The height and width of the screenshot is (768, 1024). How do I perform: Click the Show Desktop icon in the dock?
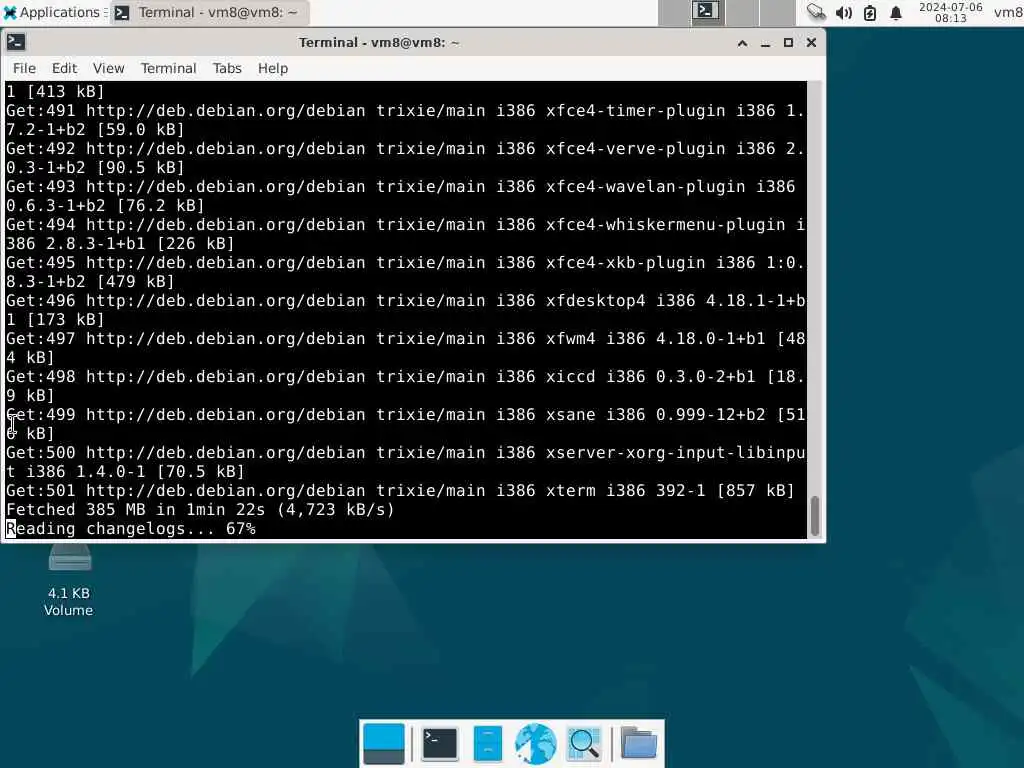(x=383, y=744)
